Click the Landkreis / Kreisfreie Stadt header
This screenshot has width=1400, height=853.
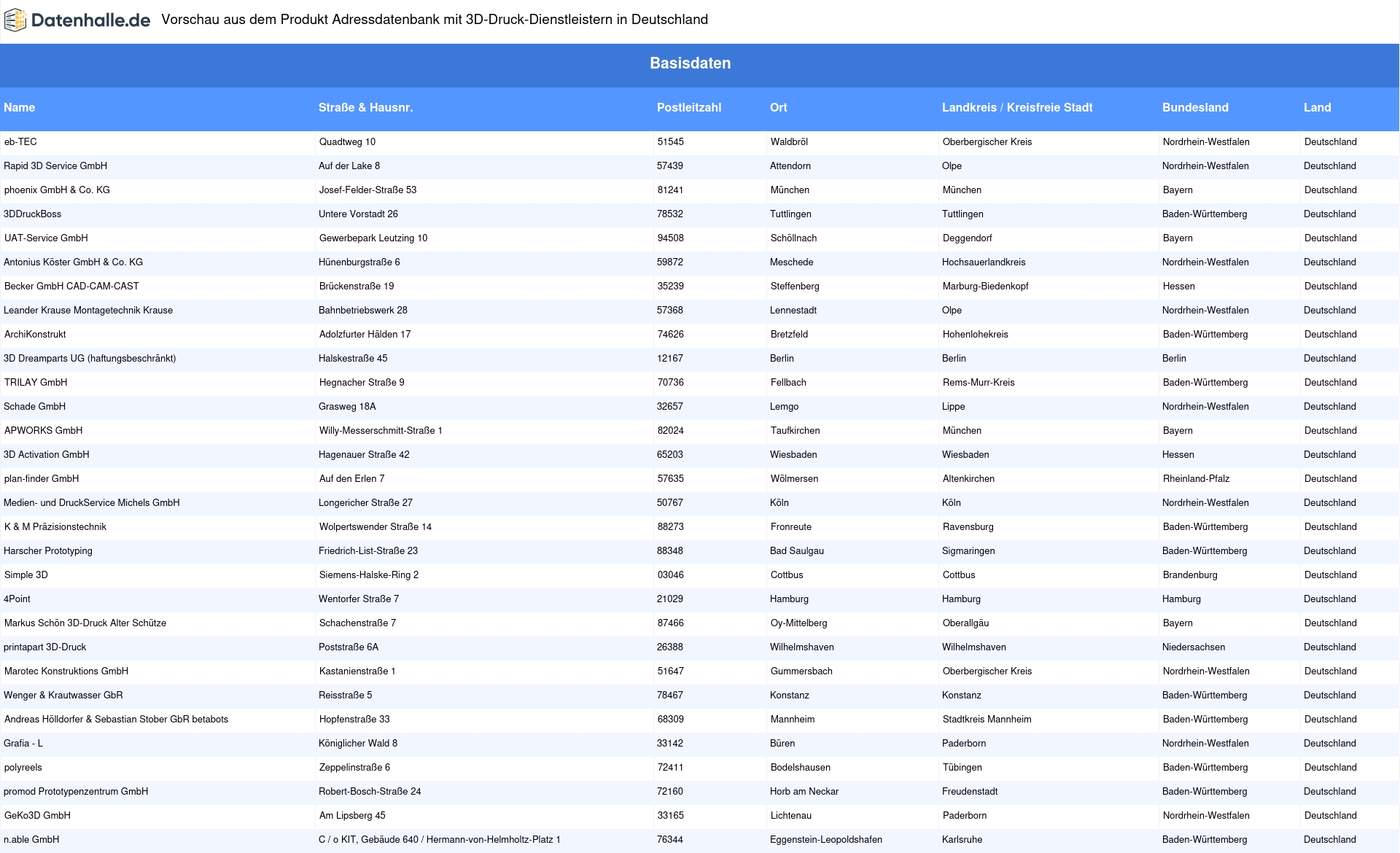[x=1017, y=107]
